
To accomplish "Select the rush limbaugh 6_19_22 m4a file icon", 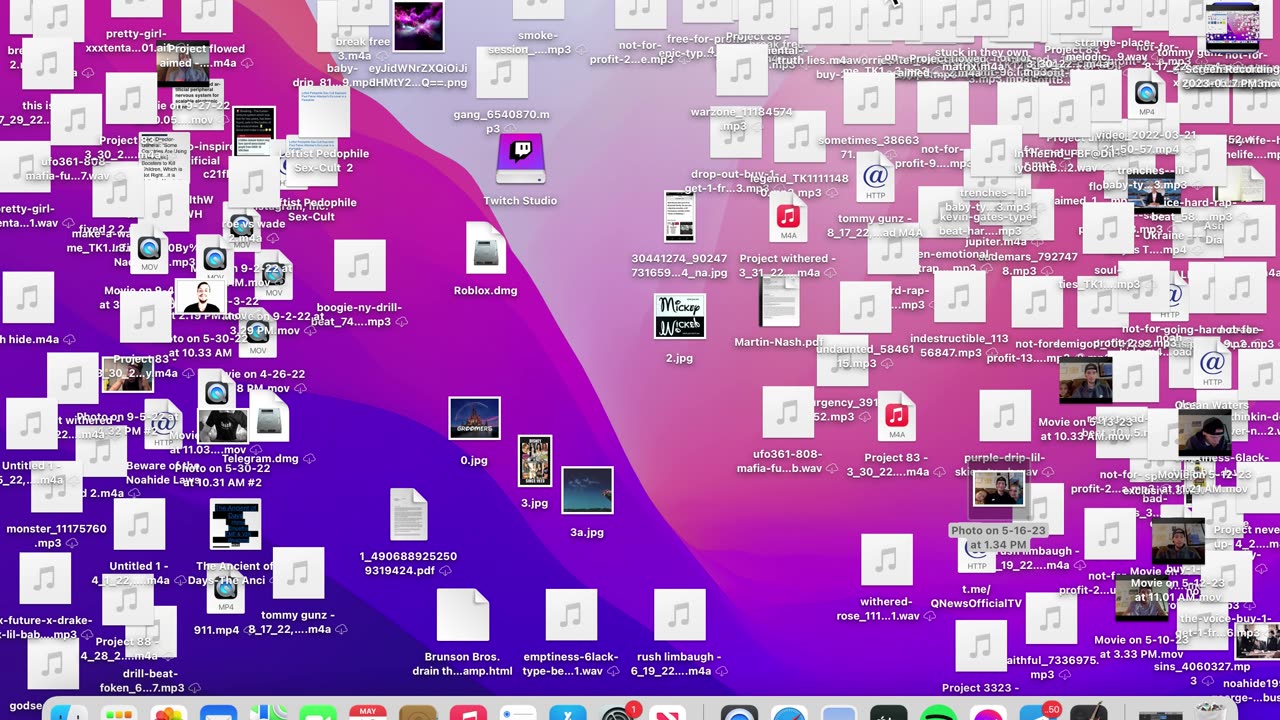I will pyautogui.click(x=679, y=615).
